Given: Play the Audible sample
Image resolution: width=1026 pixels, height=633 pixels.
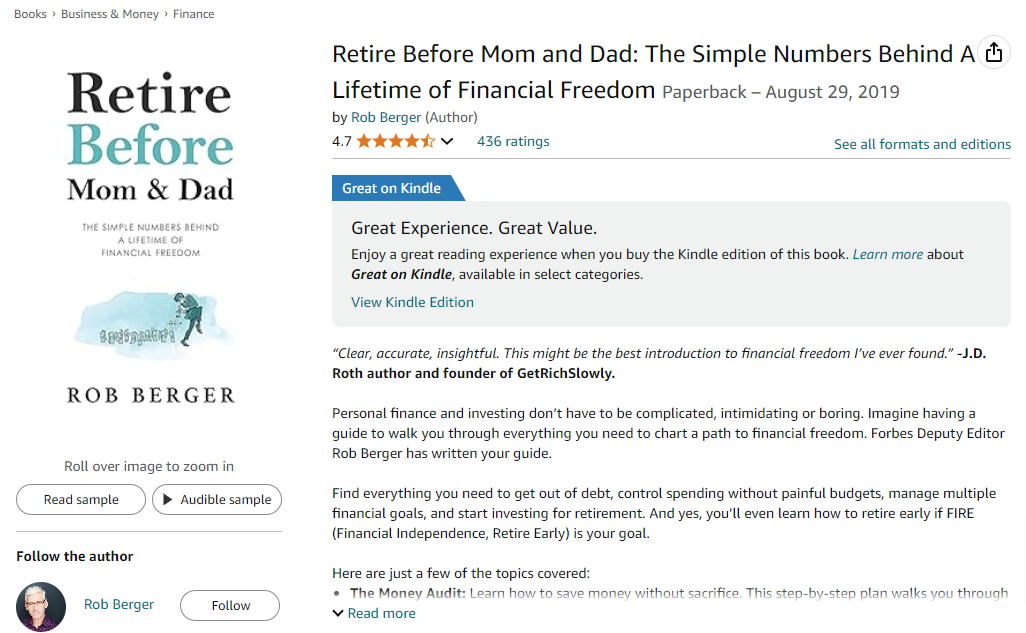Looking at the screenshot, I should click(217, 499).
